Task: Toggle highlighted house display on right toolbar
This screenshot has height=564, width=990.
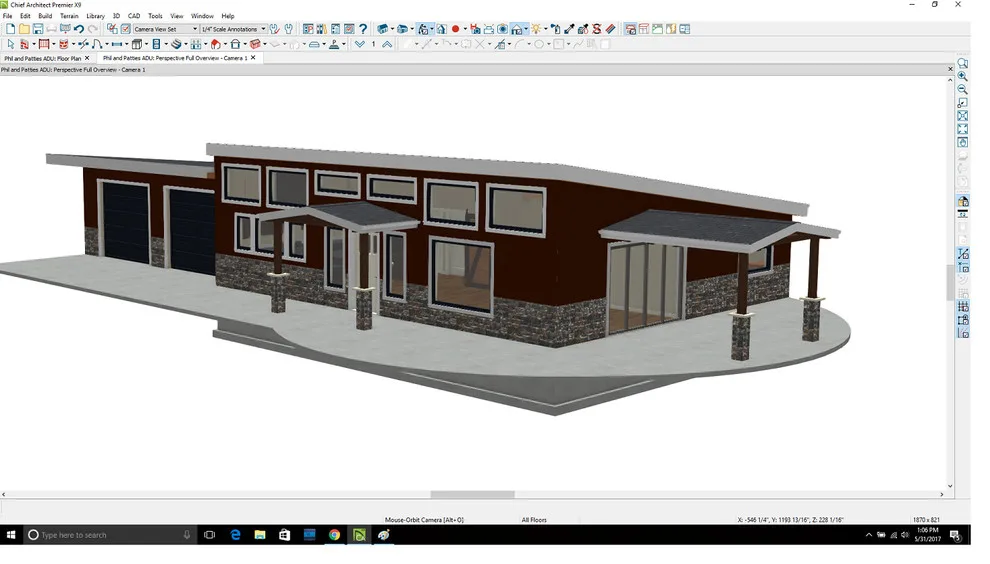Action: click(963, 201)
